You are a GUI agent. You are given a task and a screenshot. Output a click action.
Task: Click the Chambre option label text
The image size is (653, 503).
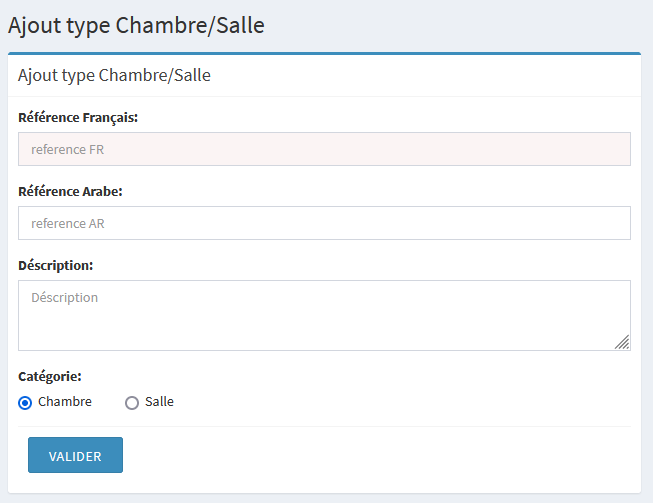coord(65,402)
